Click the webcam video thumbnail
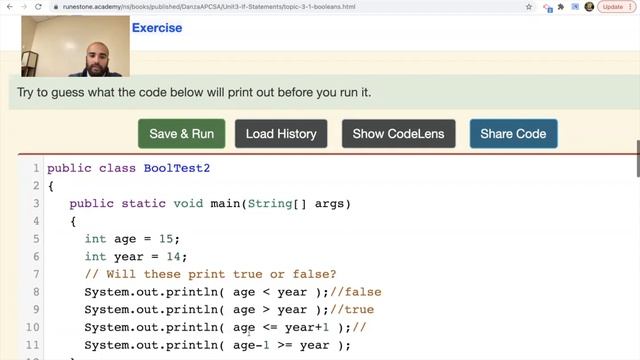This screenshot has height=360, width=640. (76, 46)
